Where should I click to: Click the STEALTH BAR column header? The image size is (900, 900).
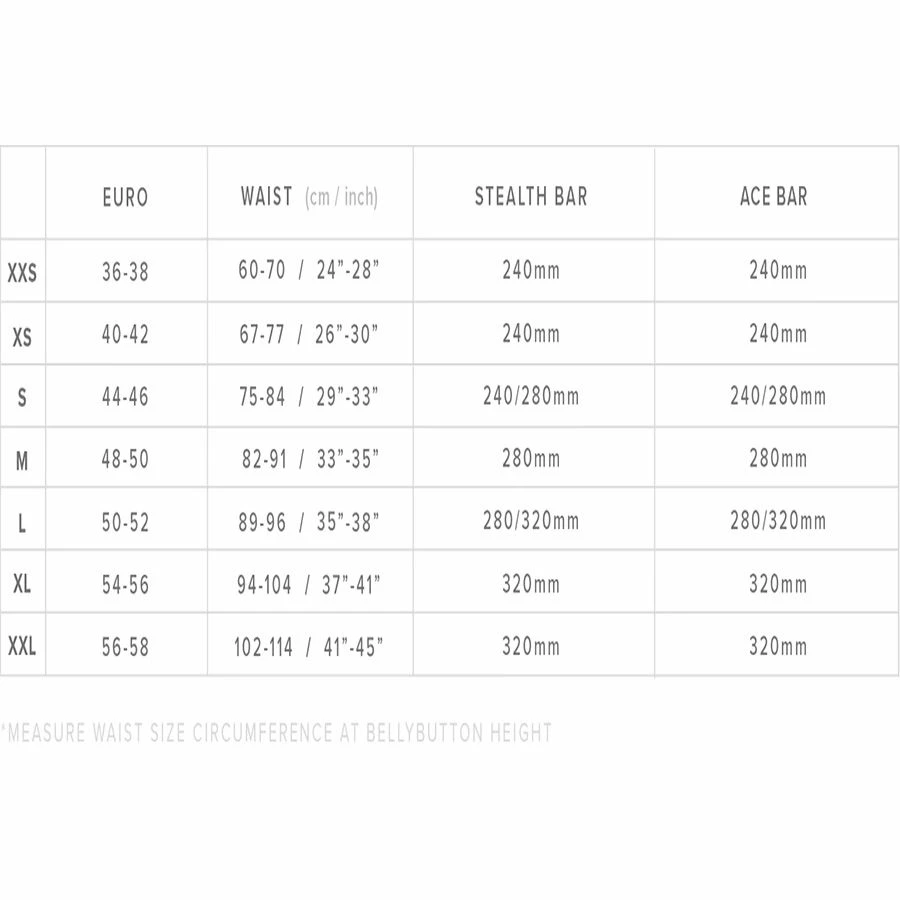click(531, 196)
